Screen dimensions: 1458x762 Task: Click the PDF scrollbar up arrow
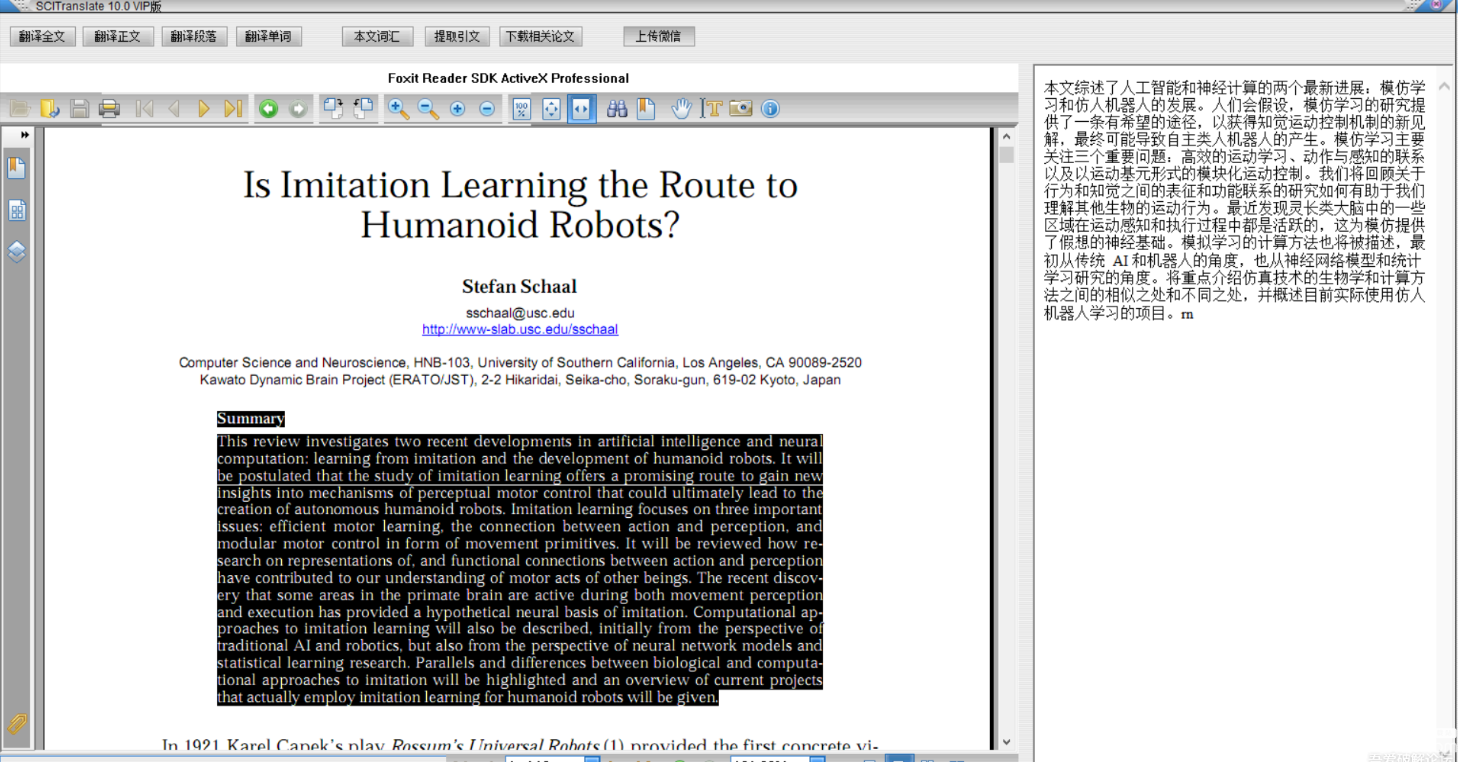1007,135
